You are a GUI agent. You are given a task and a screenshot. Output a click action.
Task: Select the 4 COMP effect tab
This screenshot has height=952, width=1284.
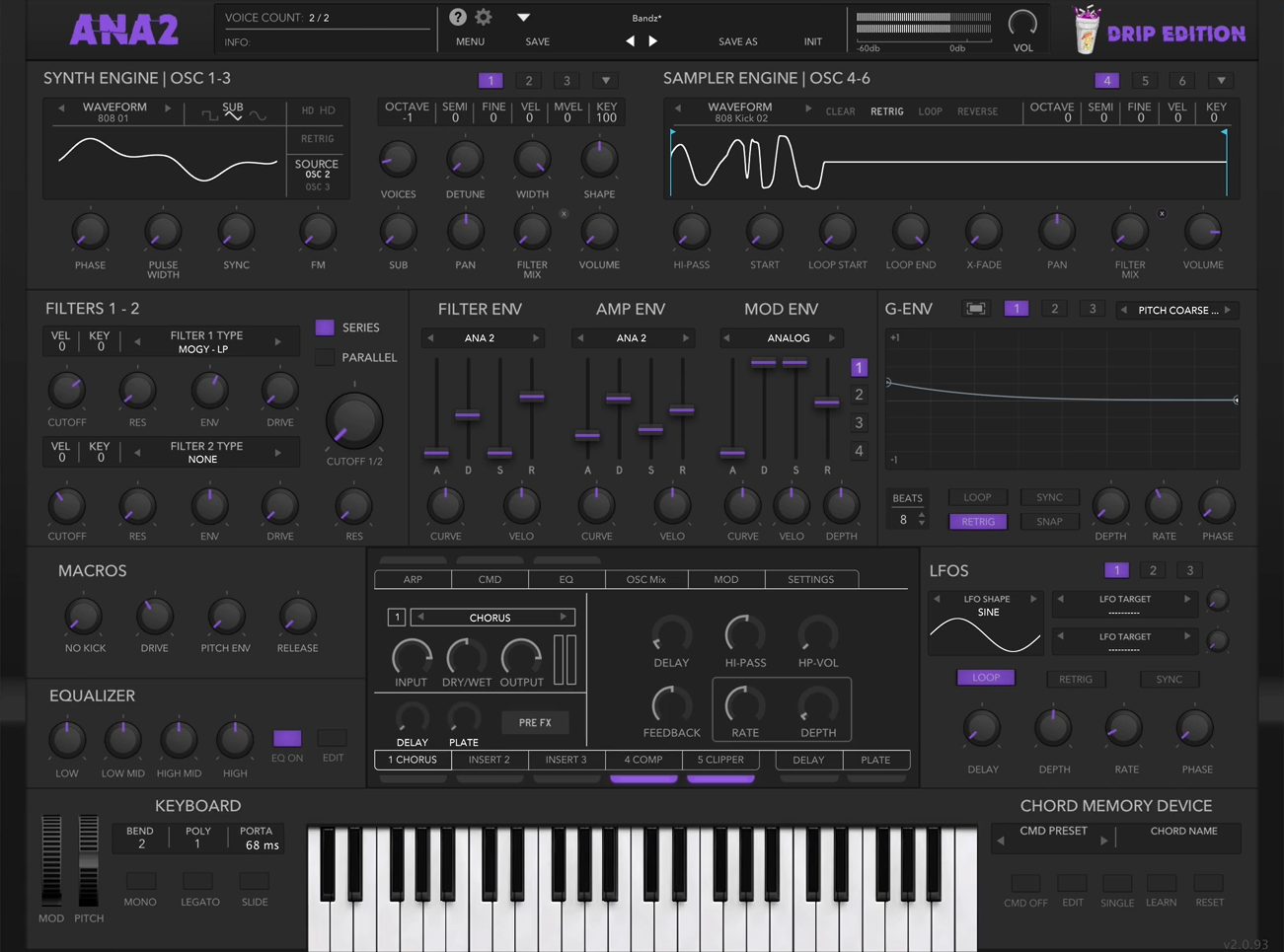pos(643,760)
